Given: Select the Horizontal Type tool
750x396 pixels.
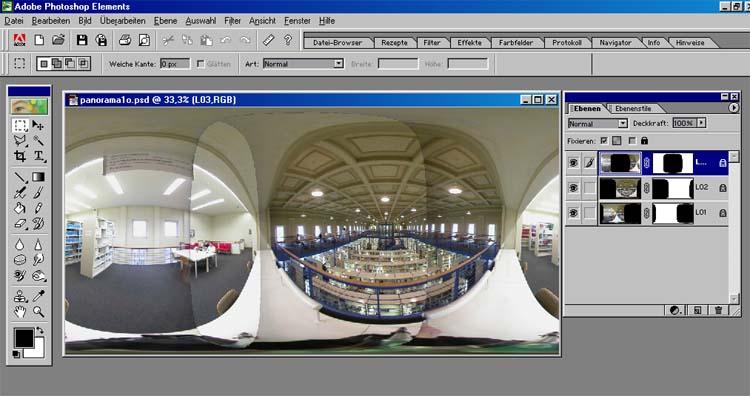Looking at the screenshot, I should click(x=38, y=156).
